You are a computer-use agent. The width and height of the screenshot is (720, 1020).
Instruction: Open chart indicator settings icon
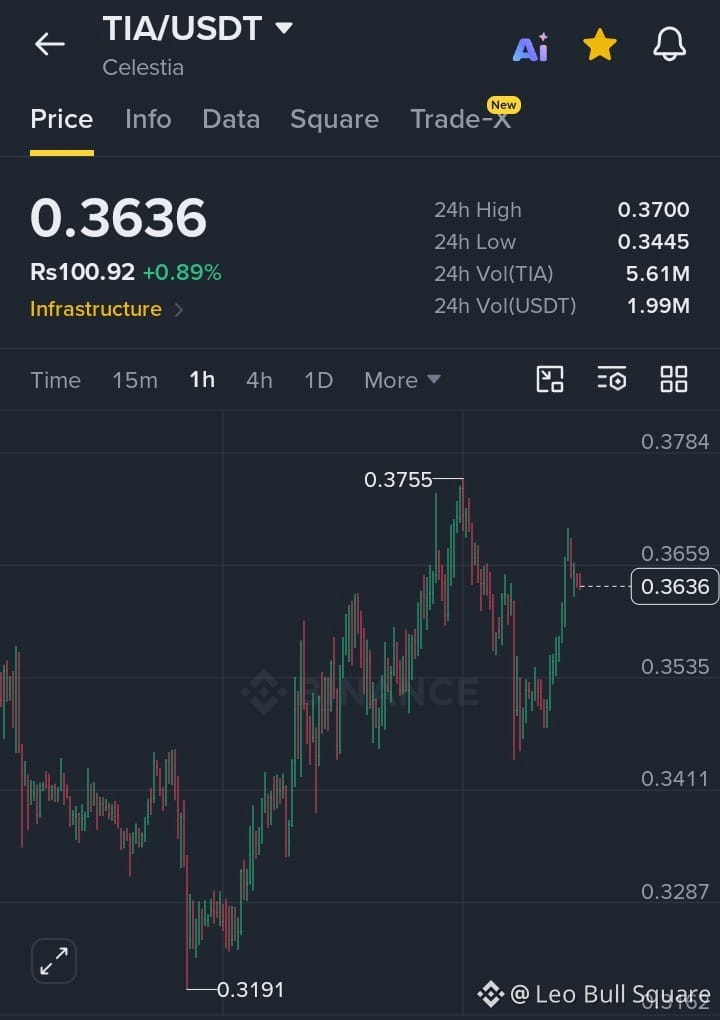pyautogui.click(x=611, y=379)
